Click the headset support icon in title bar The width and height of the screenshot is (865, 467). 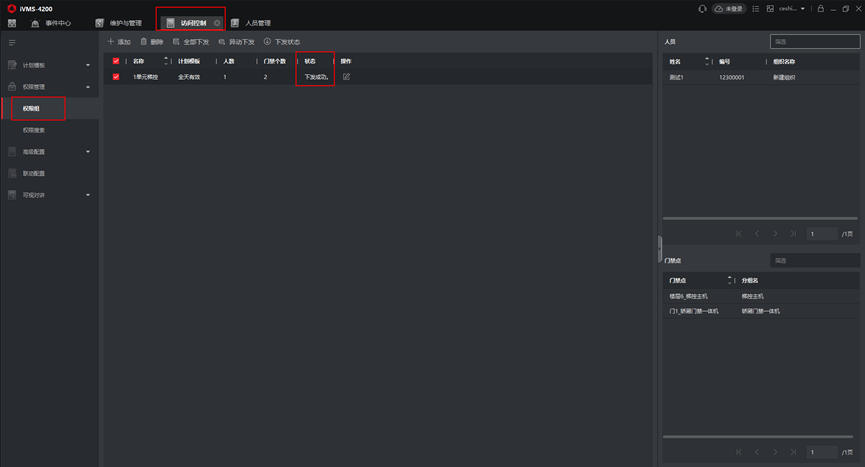coord(702,8)
